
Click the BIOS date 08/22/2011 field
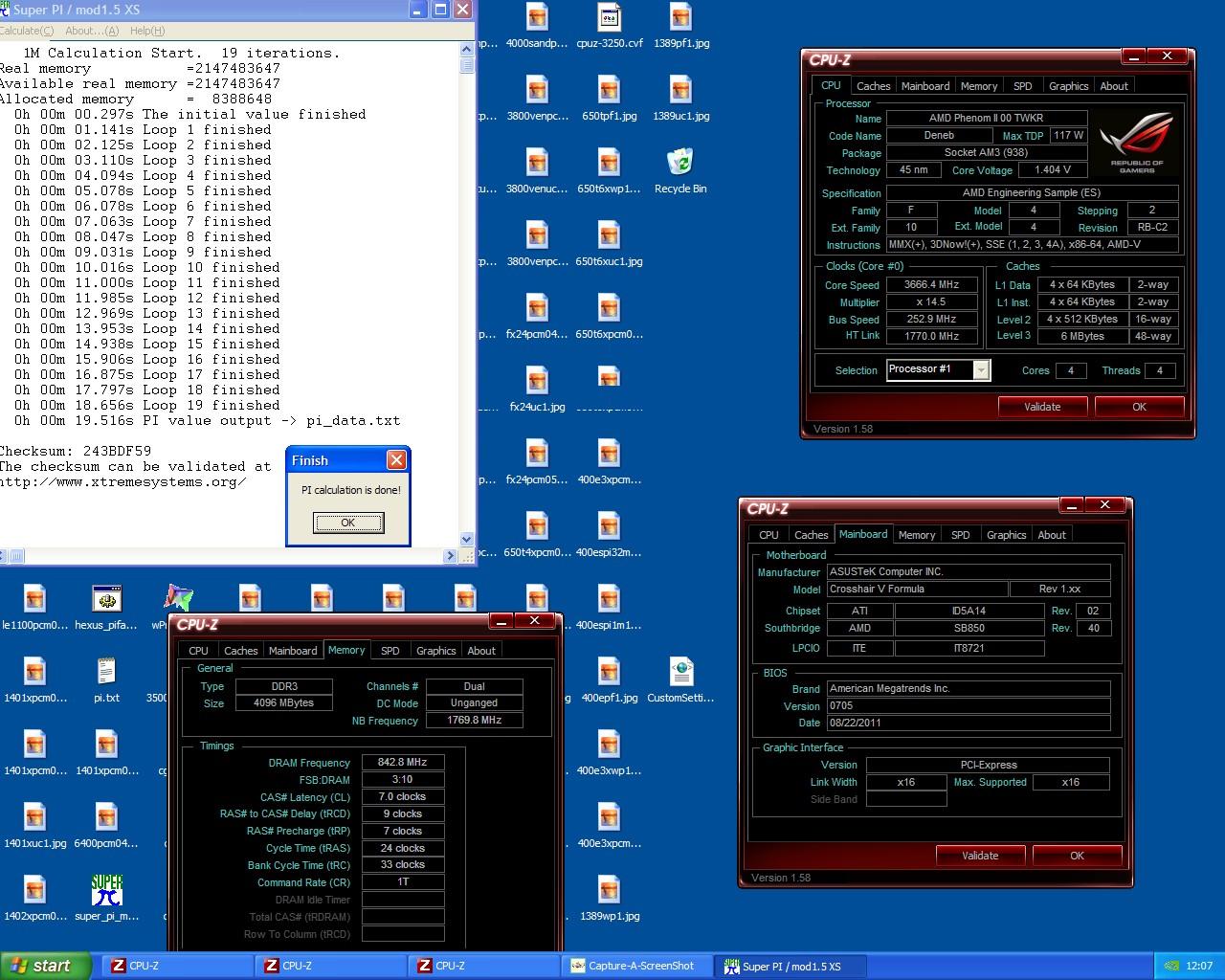click(x=969, y=724)
